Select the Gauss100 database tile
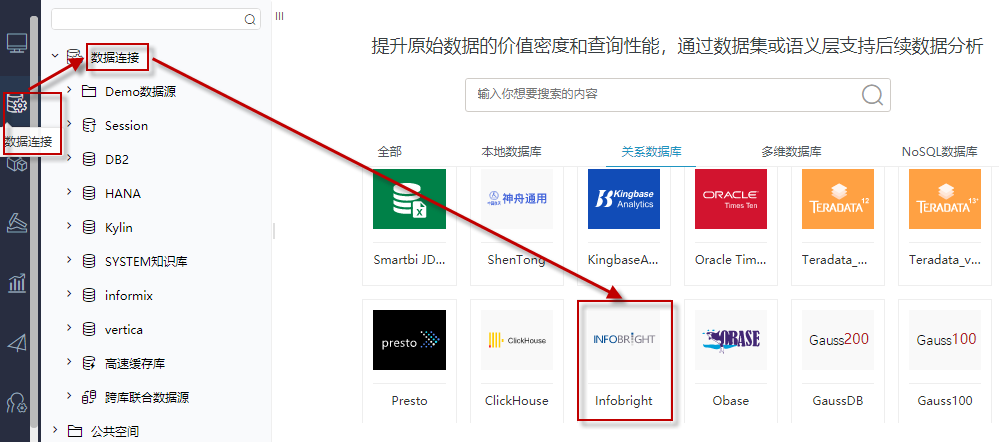 point(944,360)
